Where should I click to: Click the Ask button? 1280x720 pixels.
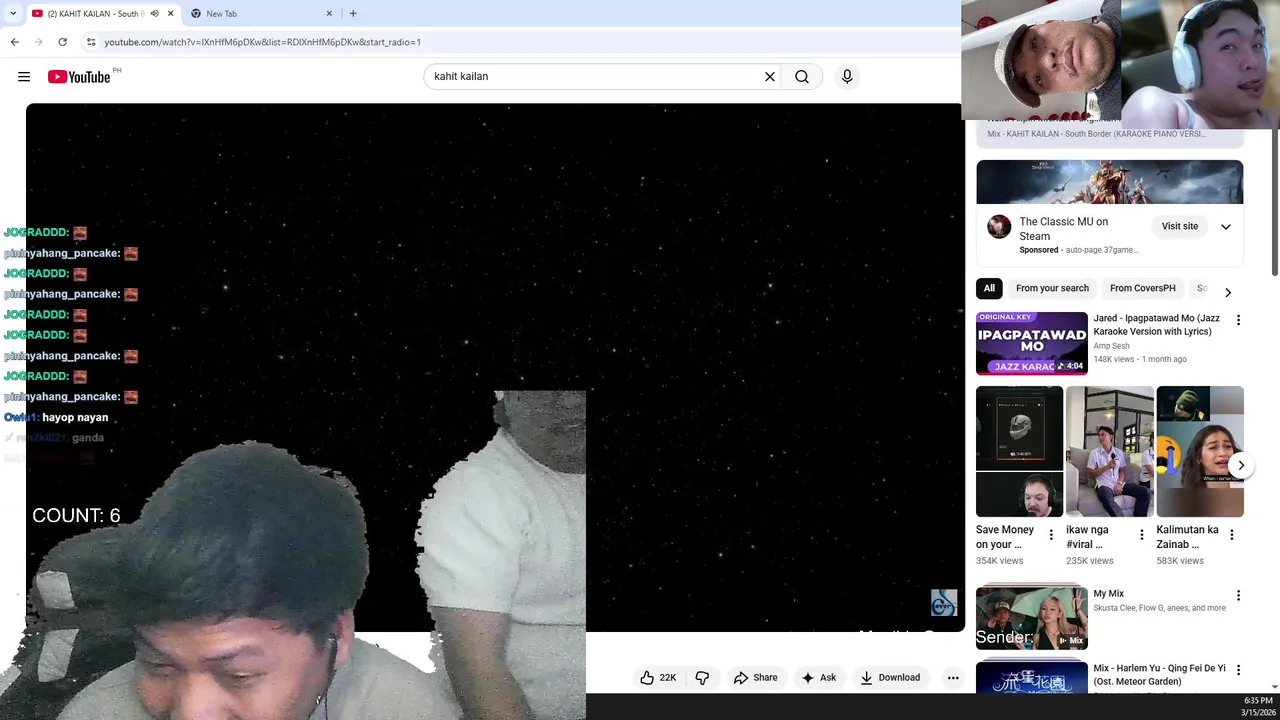tap(818, 677)
